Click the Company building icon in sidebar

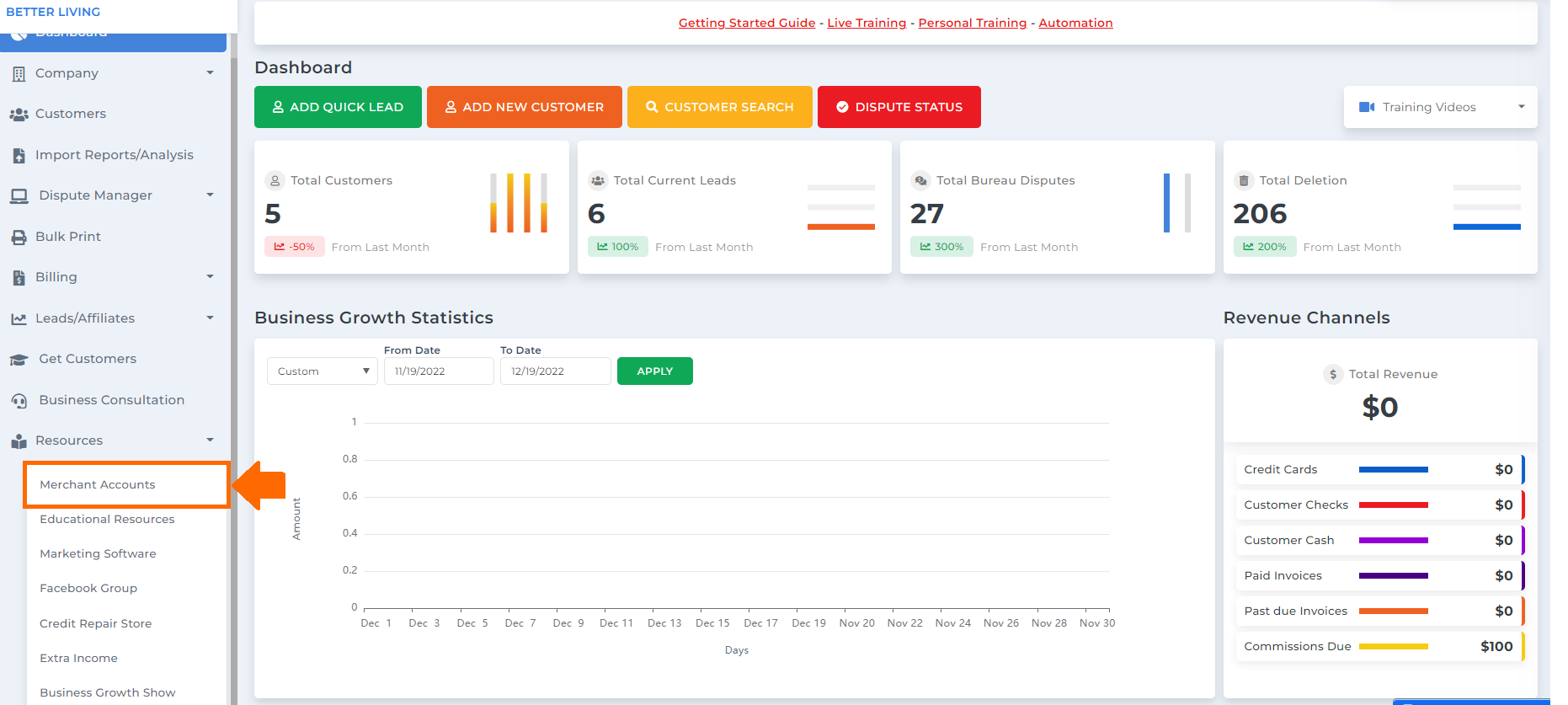(19, 74)
